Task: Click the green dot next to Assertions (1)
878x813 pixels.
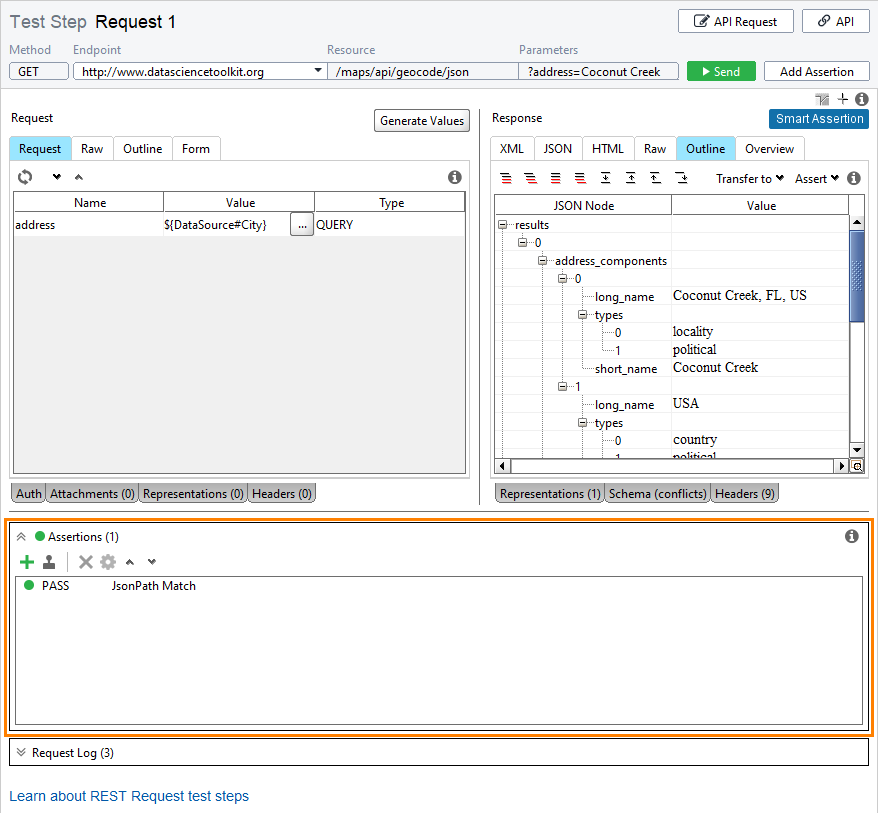Action: [40, 536]
